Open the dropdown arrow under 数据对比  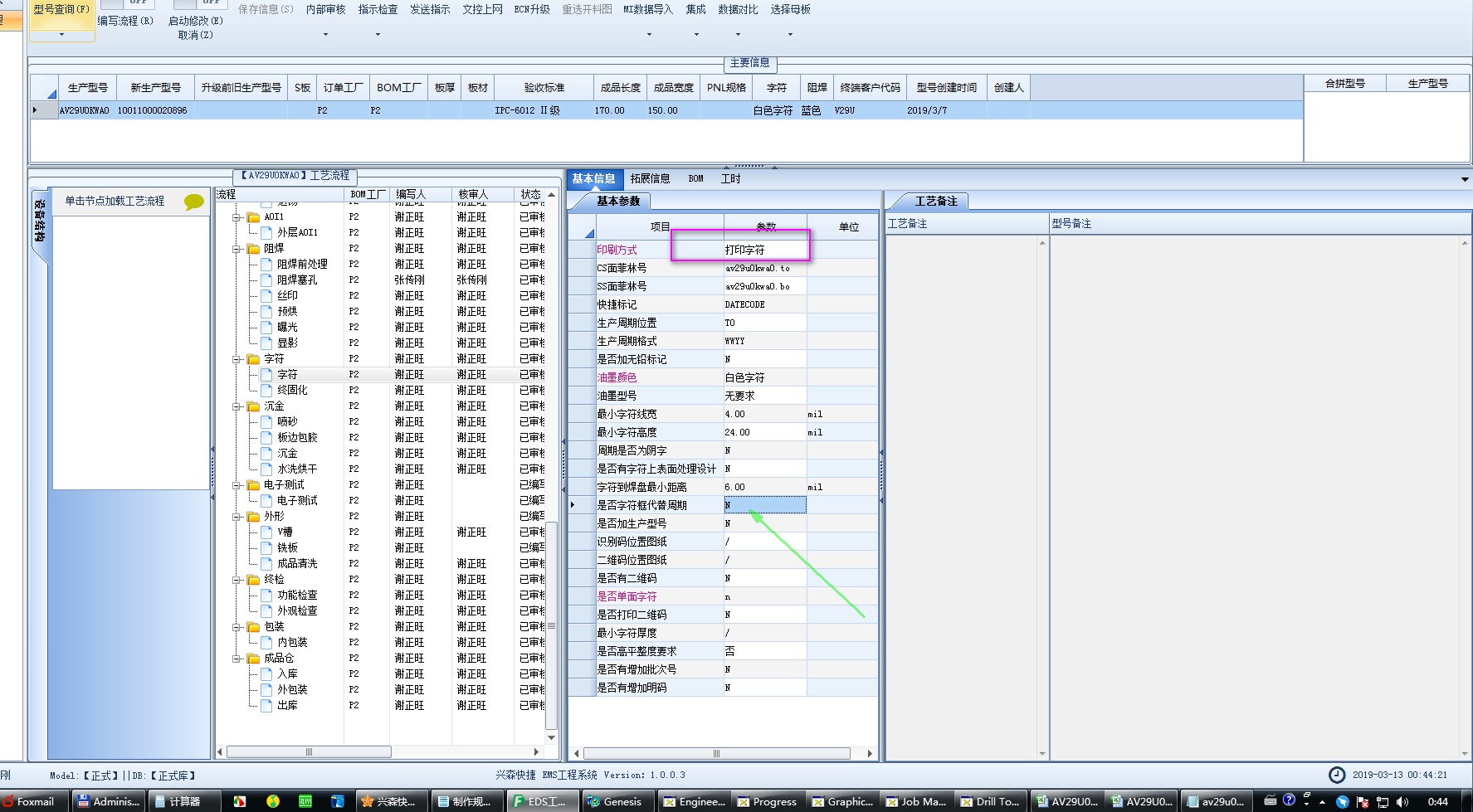(738, 34)
